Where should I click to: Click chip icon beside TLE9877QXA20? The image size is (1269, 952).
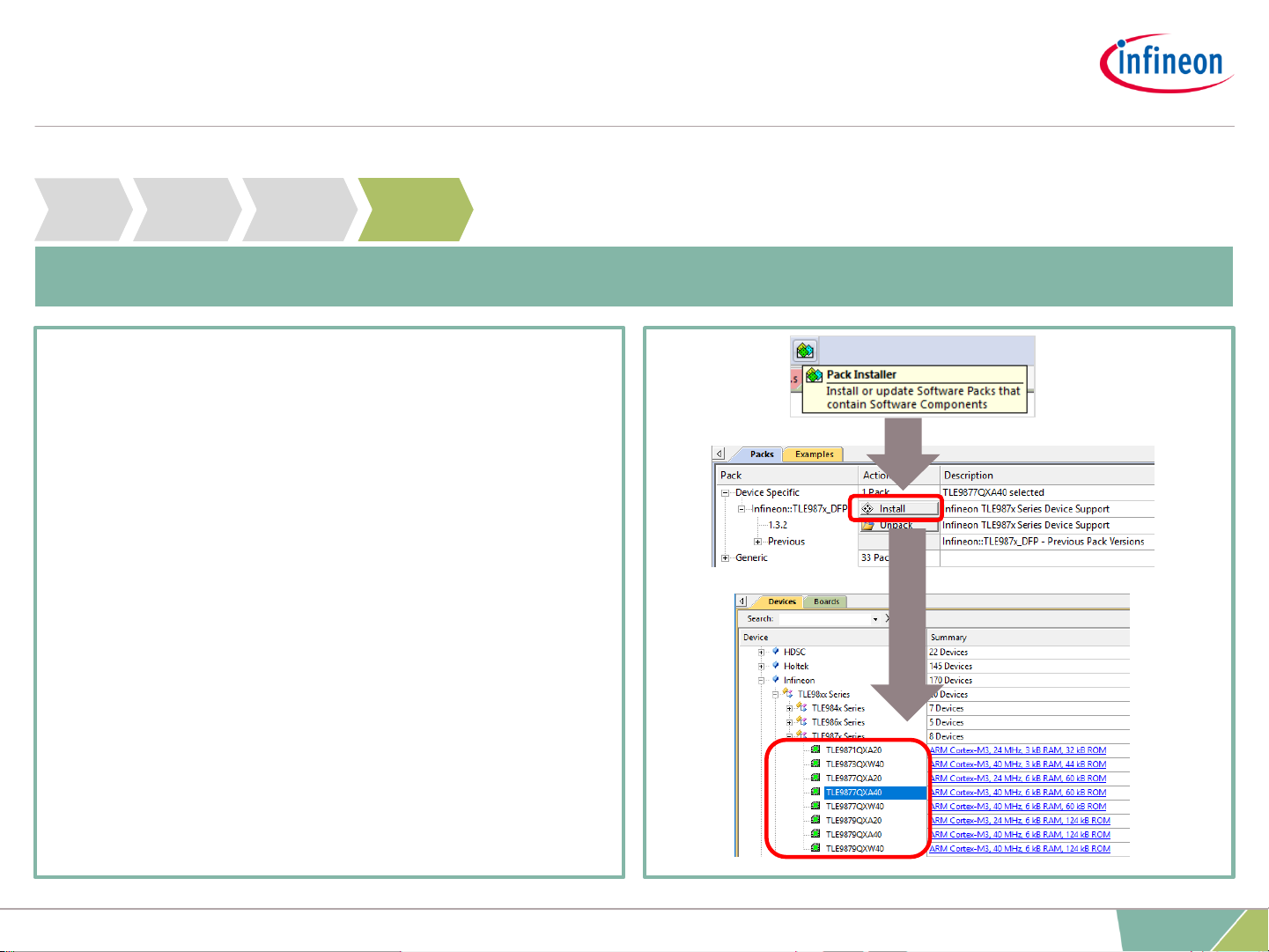(815, 779)
